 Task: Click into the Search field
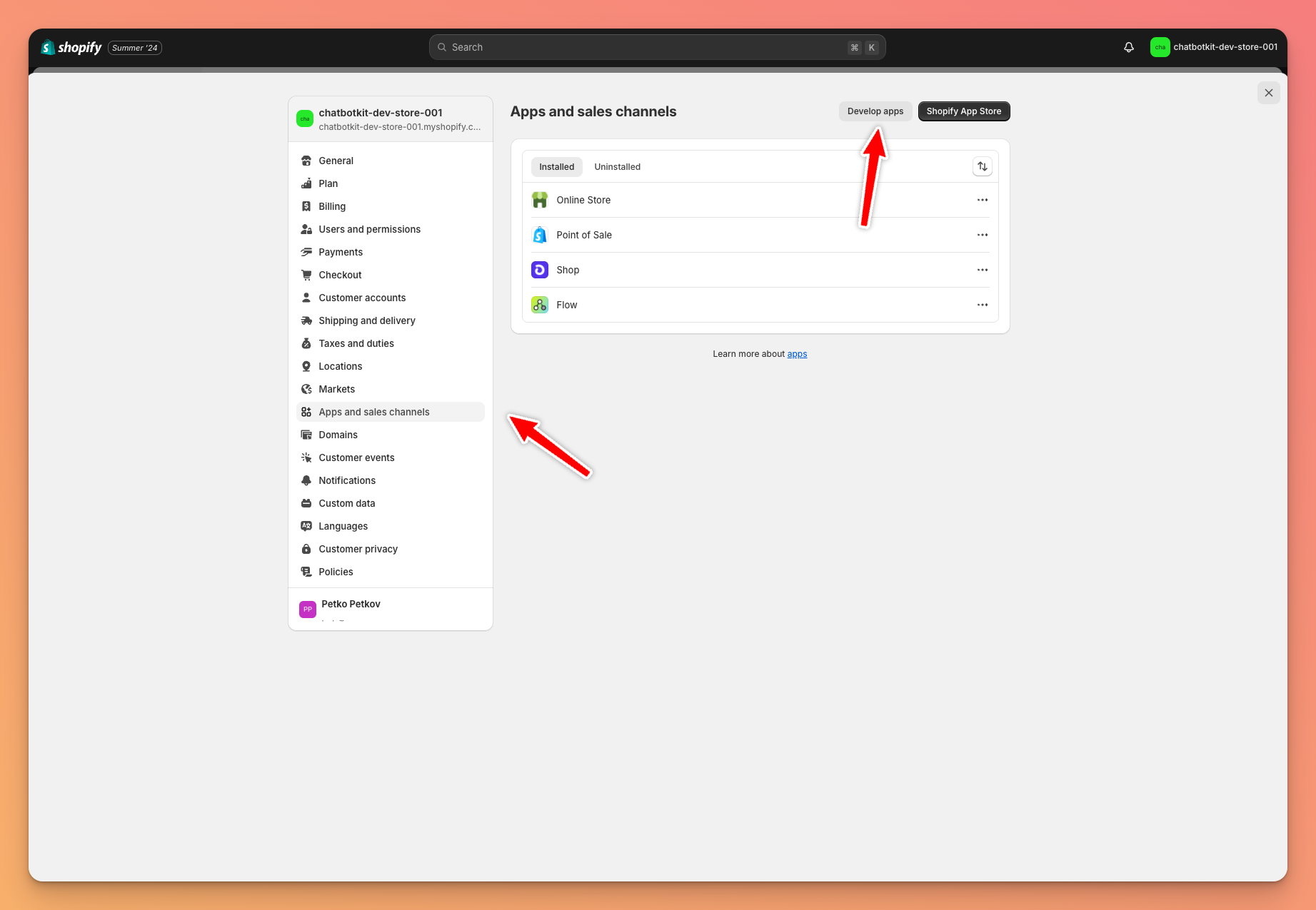point(657,47)
